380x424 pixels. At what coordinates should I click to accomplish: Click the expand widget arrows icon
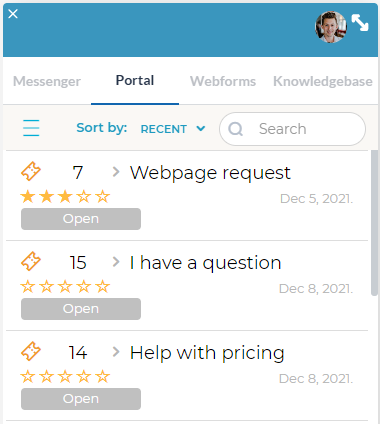coord(360,23)
